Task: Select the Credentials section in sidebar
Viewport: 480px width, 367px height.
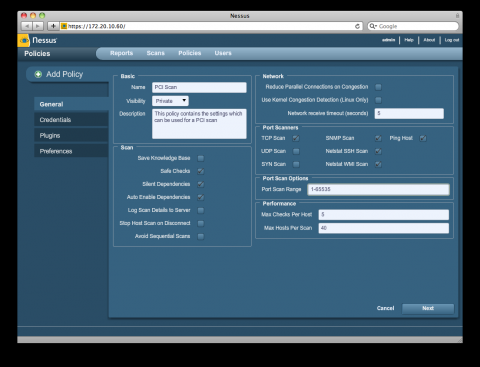Action: coord(71,120)
